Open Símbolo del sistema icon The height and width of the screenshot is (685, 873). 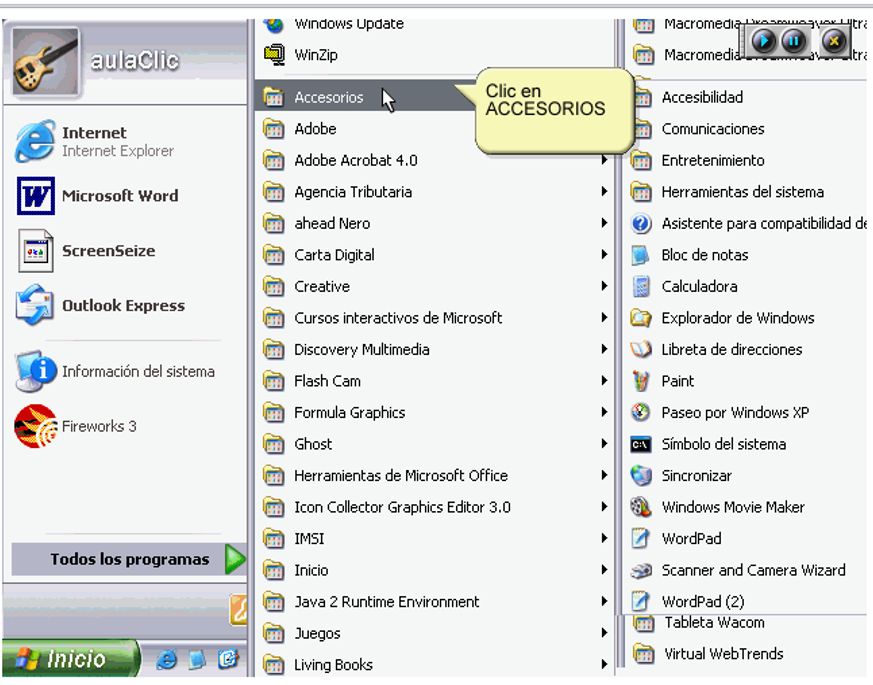coord(641,444)
